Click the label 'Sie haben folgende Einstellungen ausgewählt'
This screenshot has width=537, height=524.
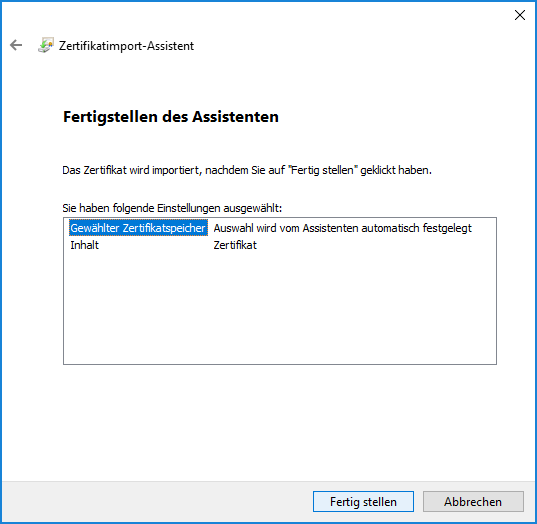[x=172, y=208]
